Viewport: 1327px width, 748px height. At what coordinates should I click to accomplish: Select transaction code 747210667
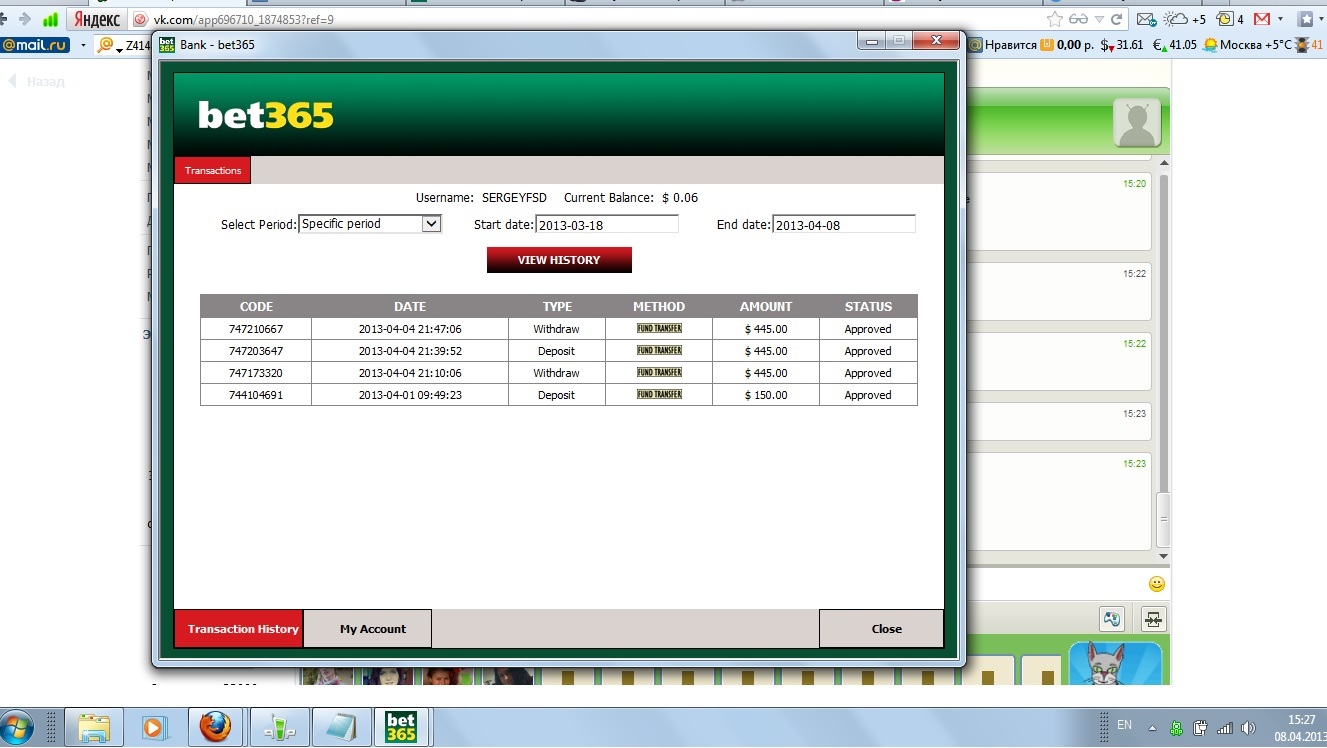(256, 329)
